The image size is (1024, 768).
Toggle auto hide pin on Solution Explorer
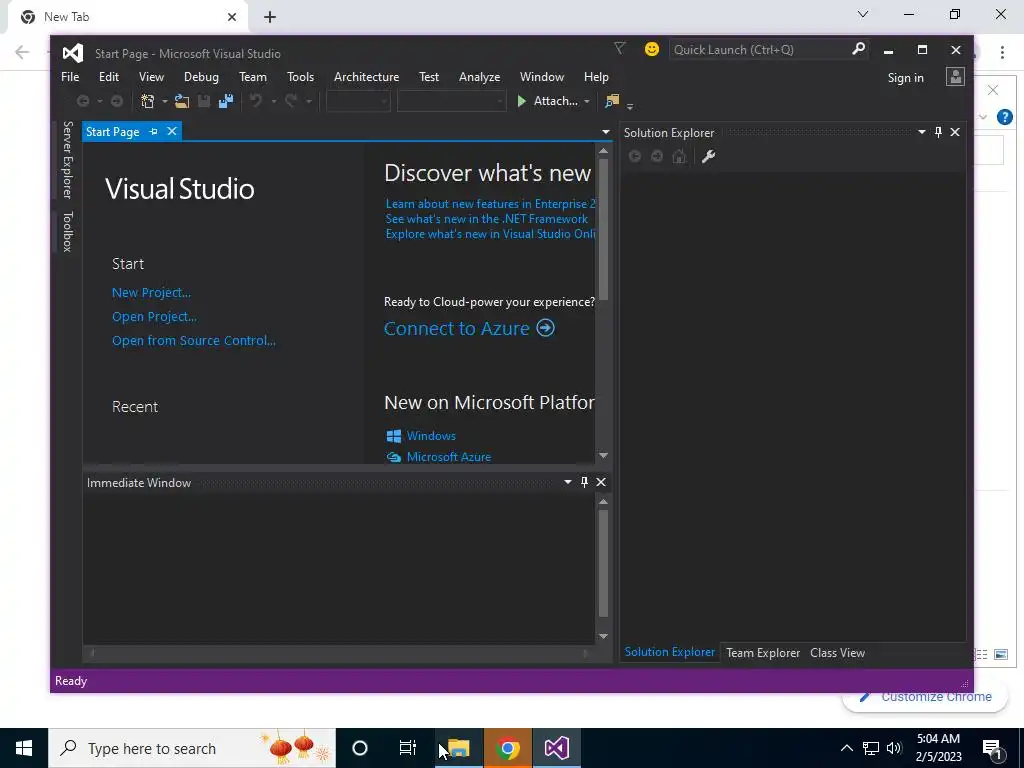click(x=938, y=133)
